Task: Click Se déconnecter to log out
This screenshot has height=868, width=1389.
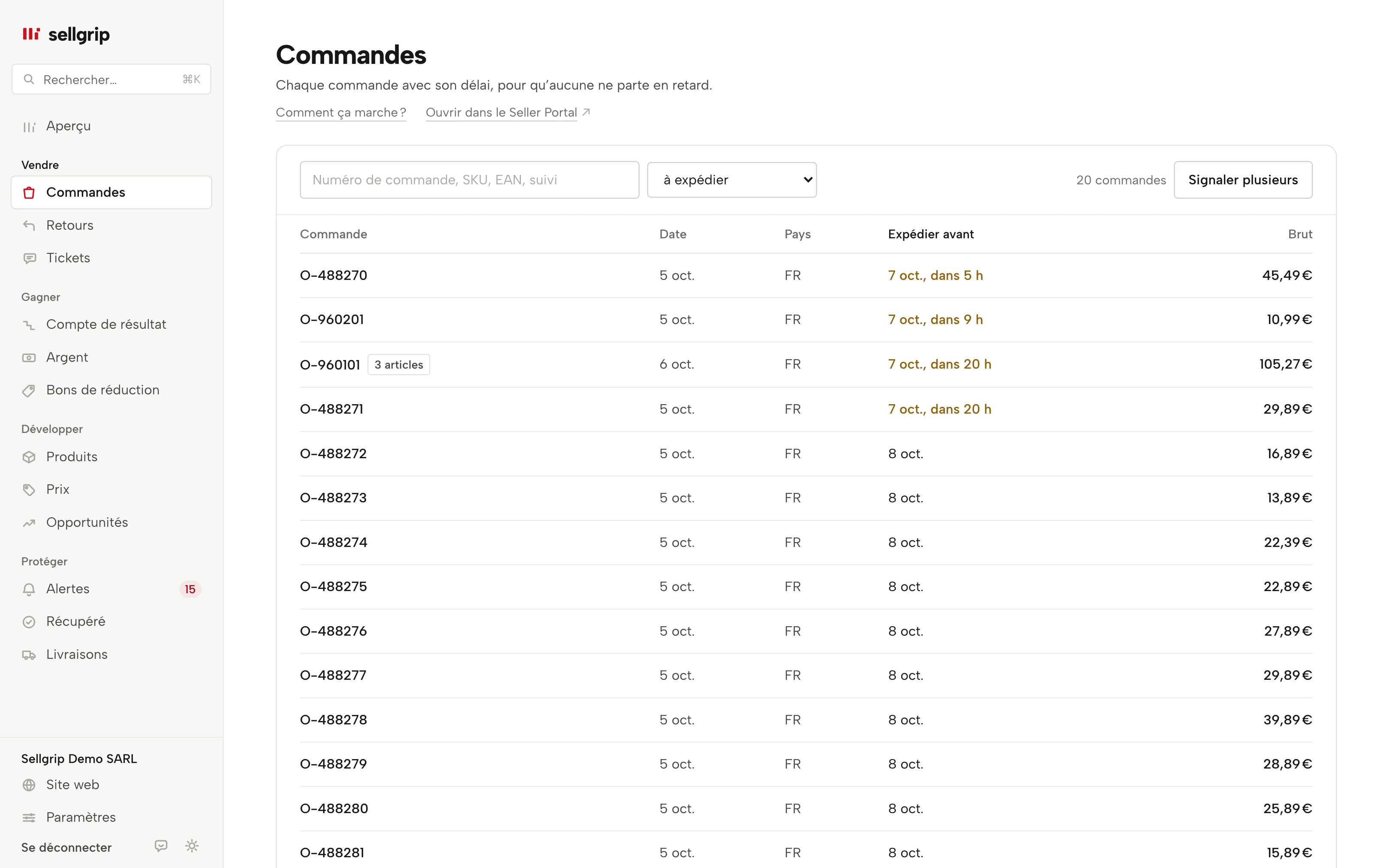Action: point(66,847)
